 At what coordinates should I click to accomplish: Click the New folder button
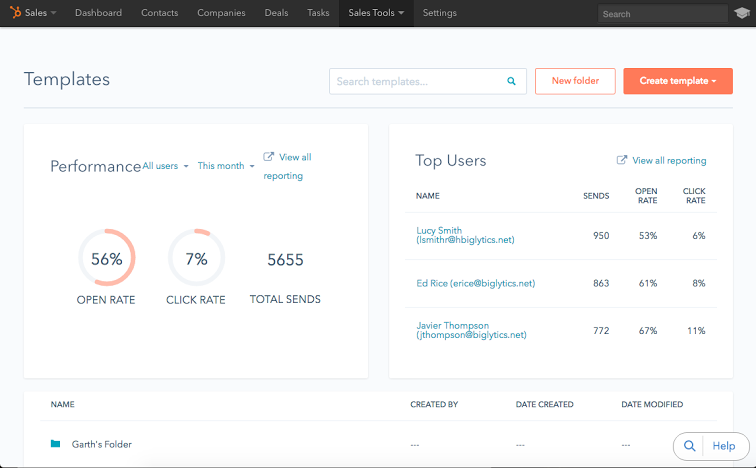click(575, 81)
